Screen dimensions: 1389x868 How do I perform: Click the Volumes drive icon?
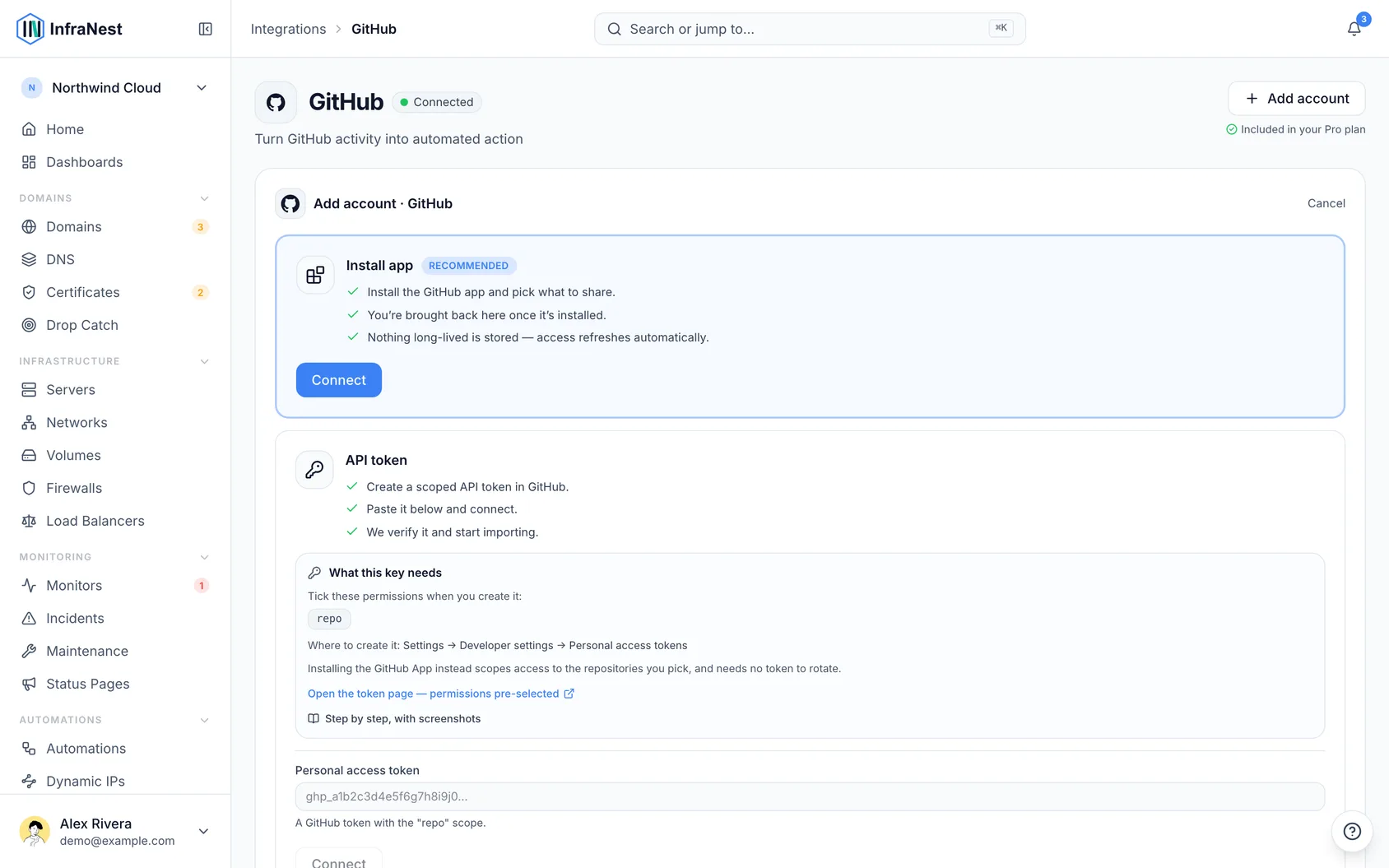(29, 455)
